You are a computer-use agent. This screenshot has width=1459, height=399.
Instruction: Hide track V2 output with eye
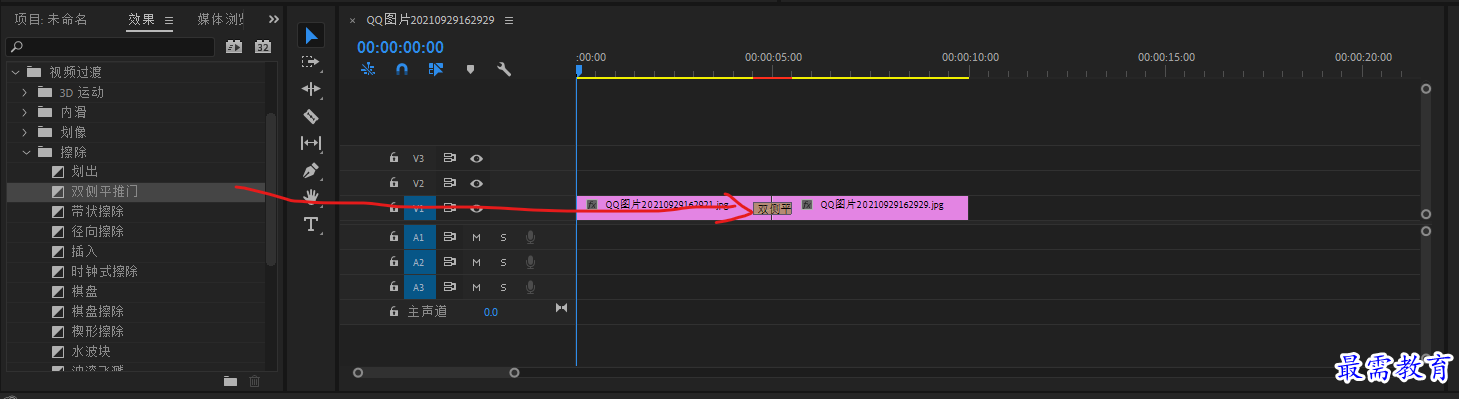click(x=477, y=183)
